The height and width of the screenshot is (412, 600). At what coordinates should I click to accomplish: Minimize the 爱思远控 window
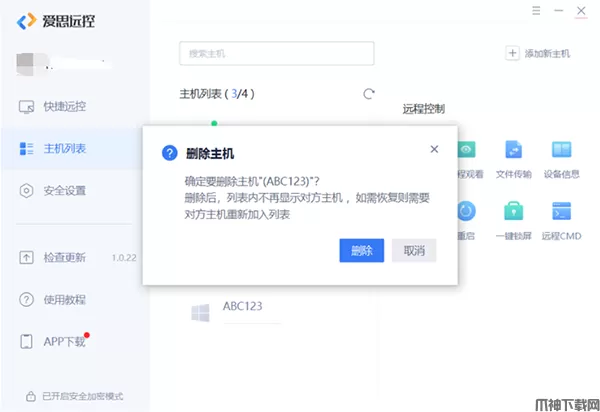559,11
